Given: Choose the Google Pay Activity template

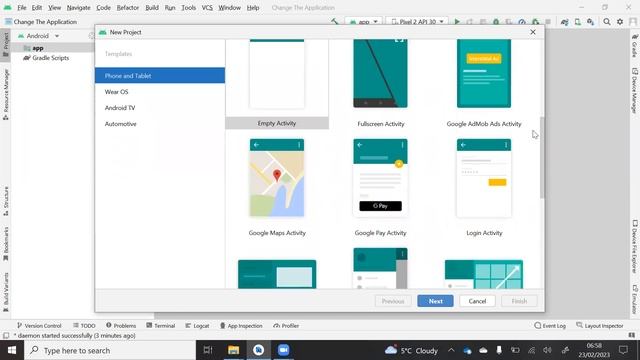Looking at the screenshot, I should 380,188.
